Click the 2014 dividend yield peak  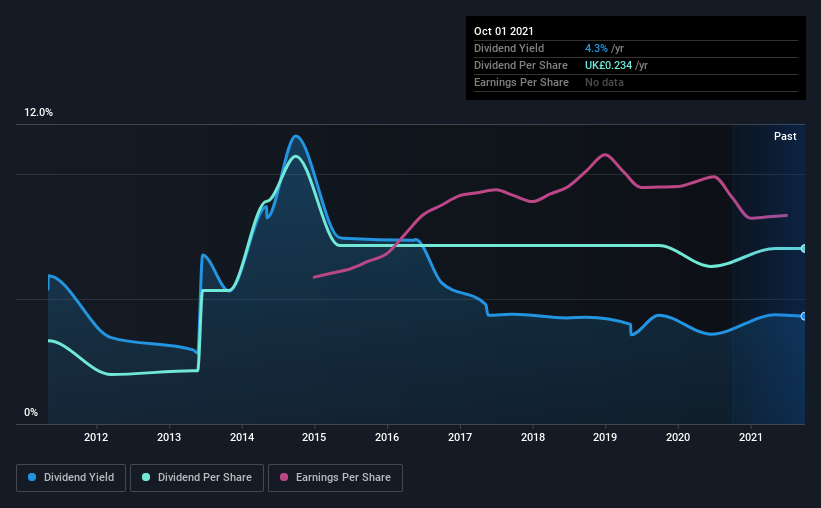pyautogui.click(x=296, y=136)
